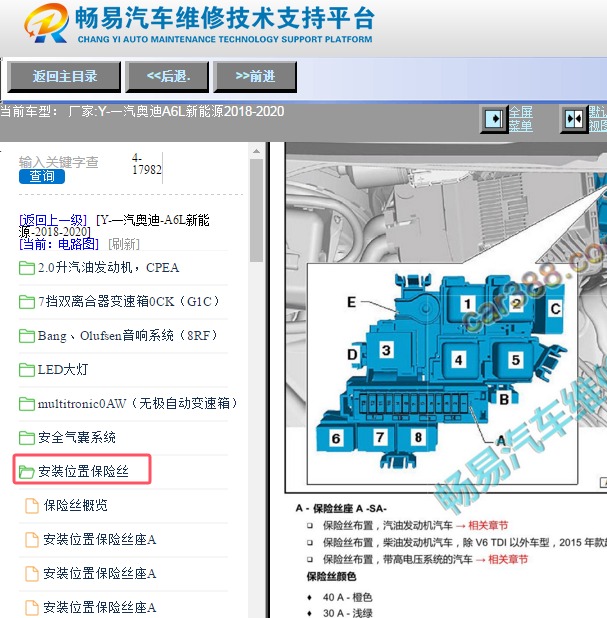Viewport: 607px width, 618px height.
Task: Click document icon beside 保险丝概览
Action: pos(32,506)
